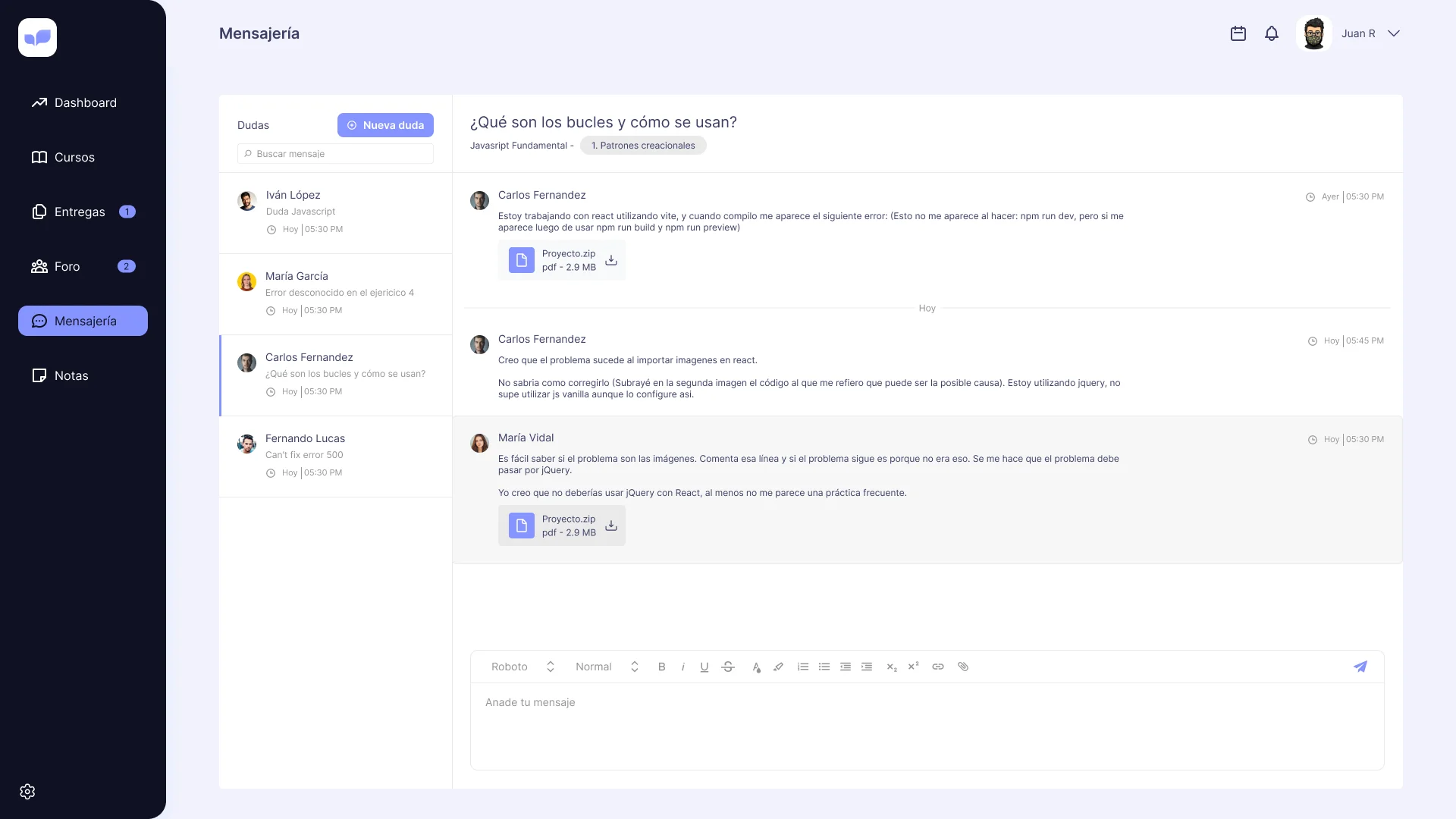Click thread title about bucles
The width and height of the screenshot is (1456, 819).
pos(603,122)
